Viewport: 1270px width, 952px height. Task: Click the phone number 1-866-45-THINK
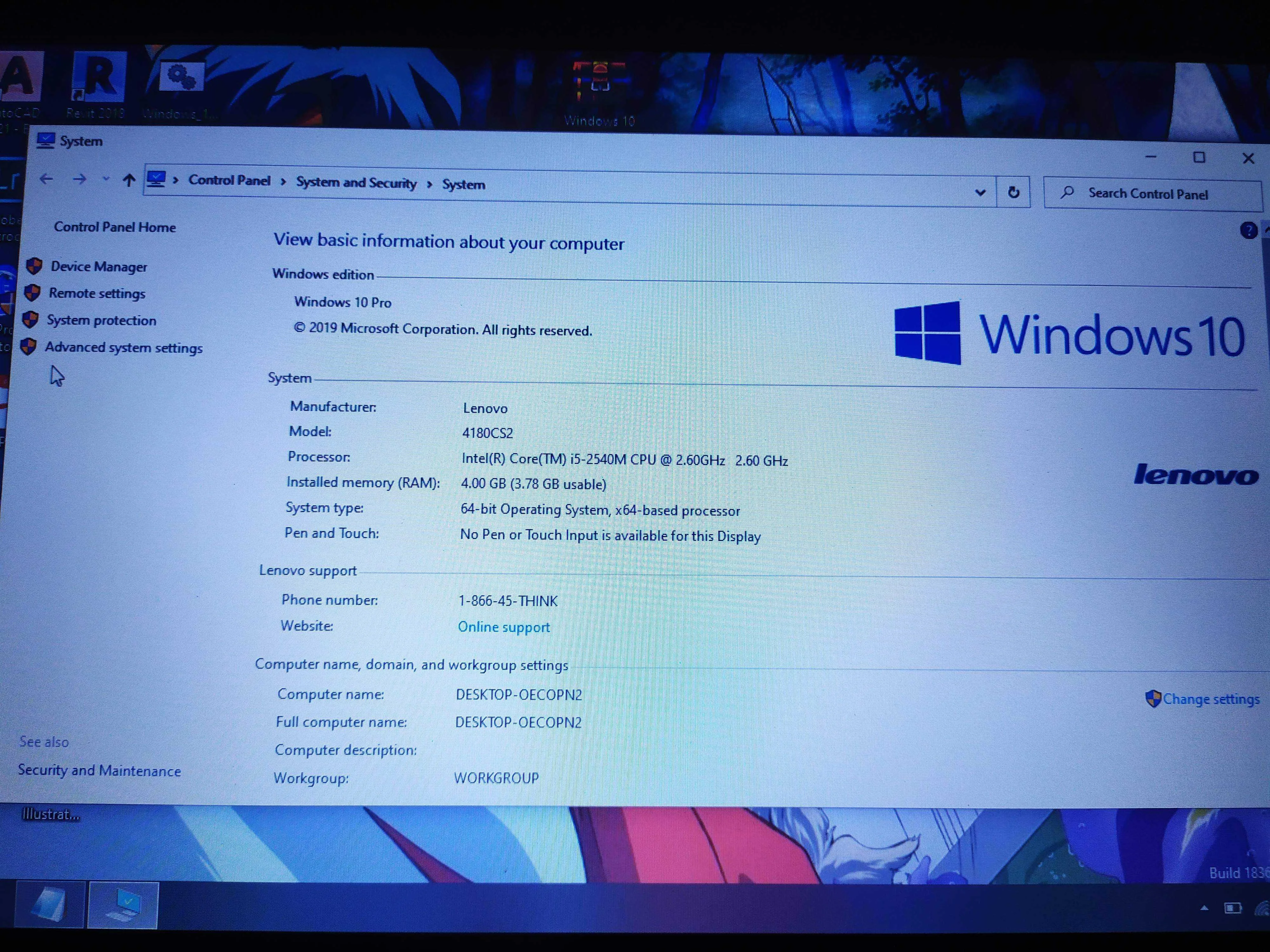508,601
